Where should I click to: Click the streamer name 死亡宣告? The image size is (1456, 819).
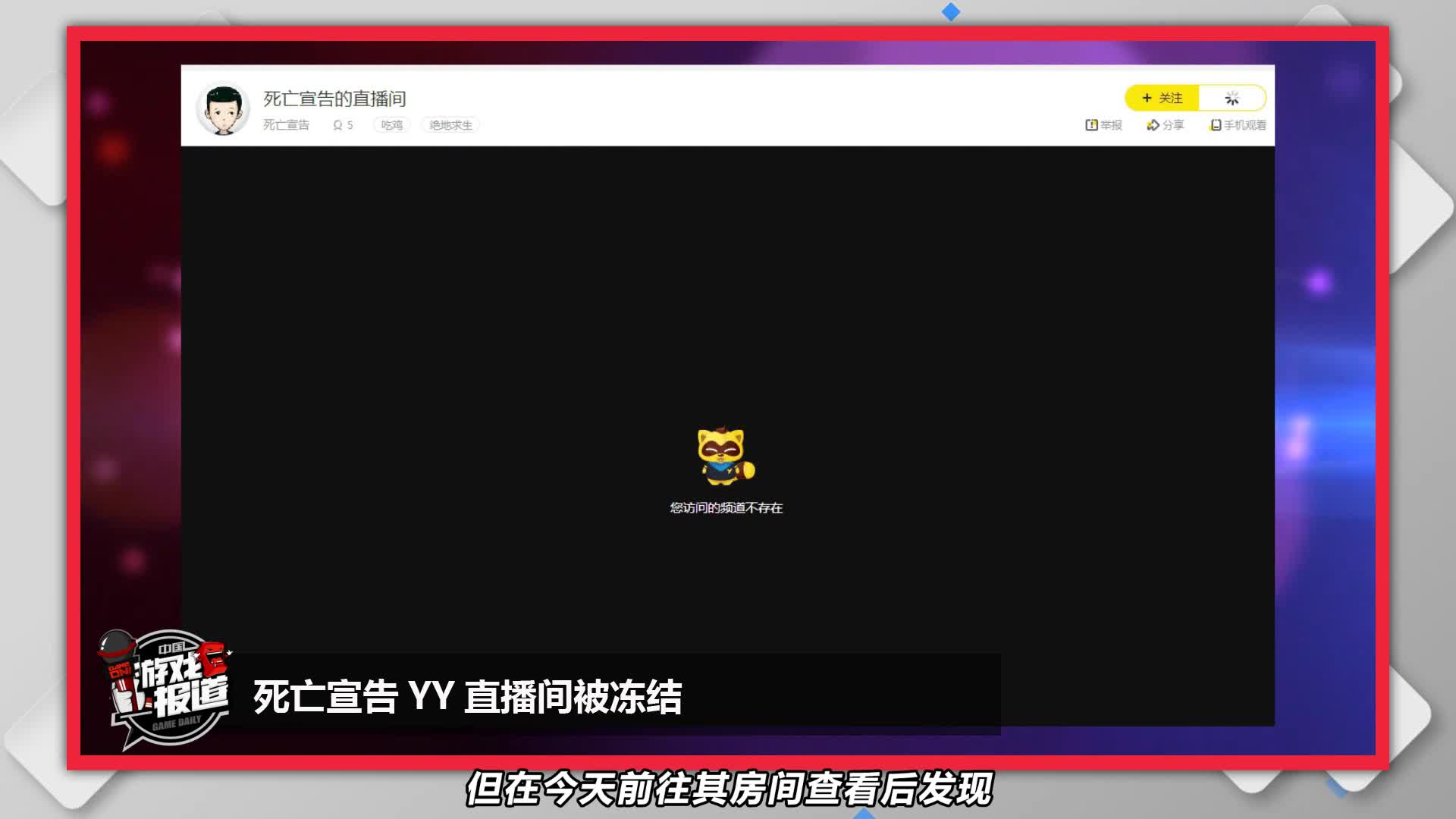pos(286,125)
